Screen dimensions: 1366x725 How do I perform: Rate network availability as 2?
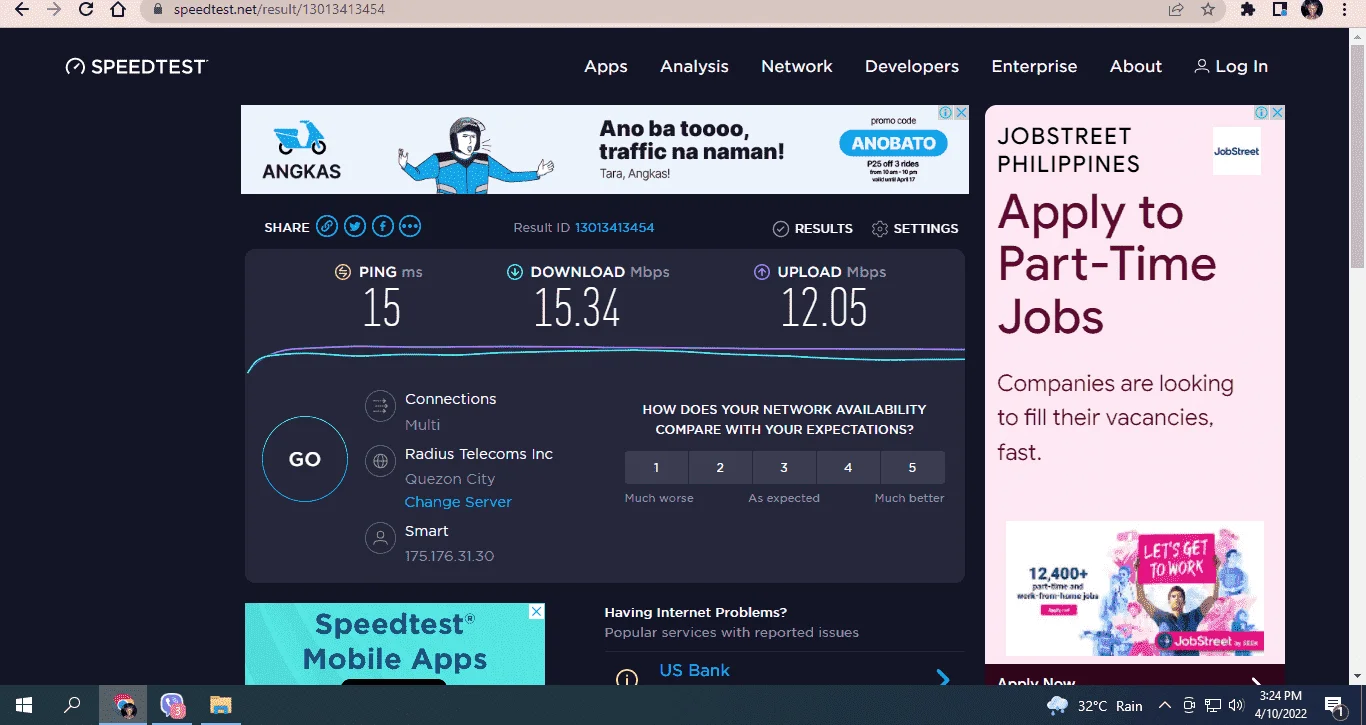720,467
